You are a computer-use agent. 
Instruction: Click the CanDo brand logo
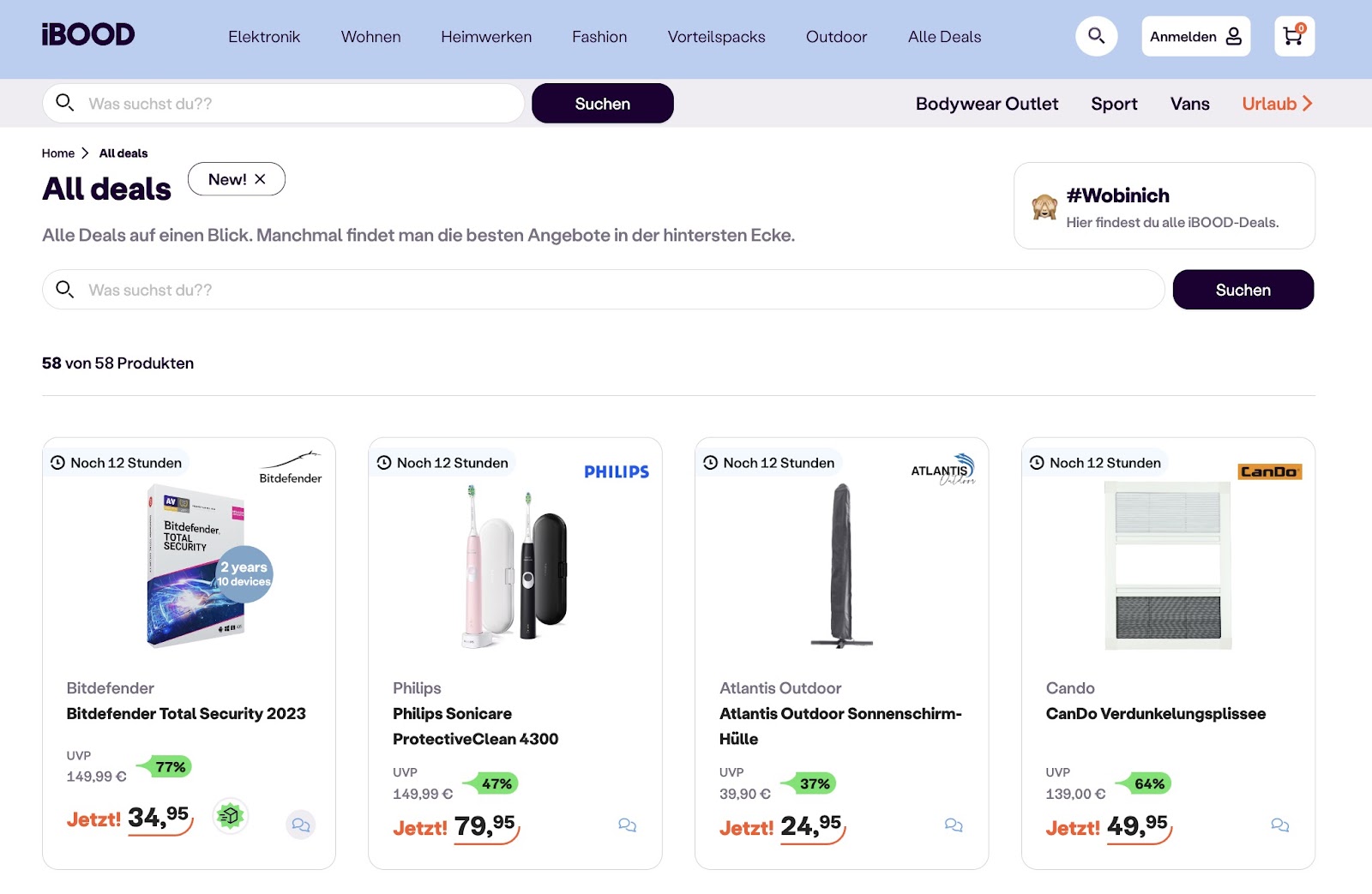click(x=1270, y=471)
